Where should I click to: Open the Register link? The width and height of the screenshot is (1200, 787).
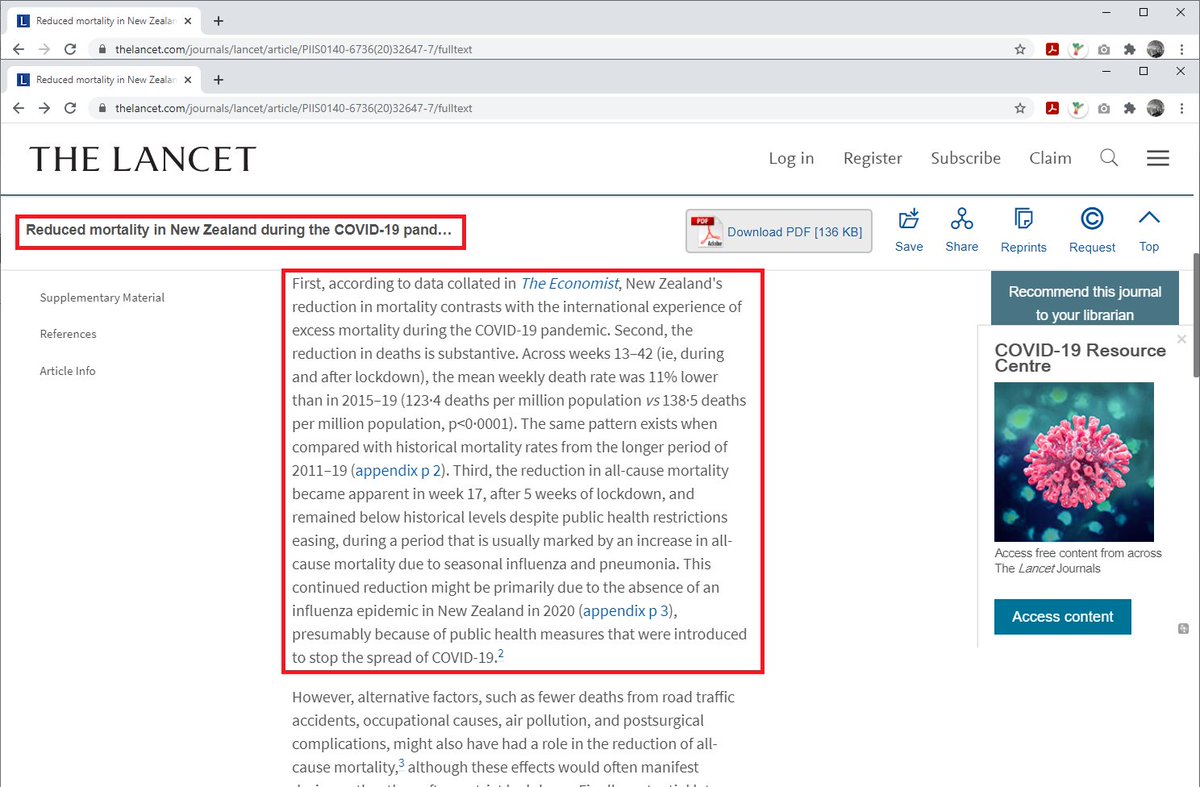click(872, 158)
